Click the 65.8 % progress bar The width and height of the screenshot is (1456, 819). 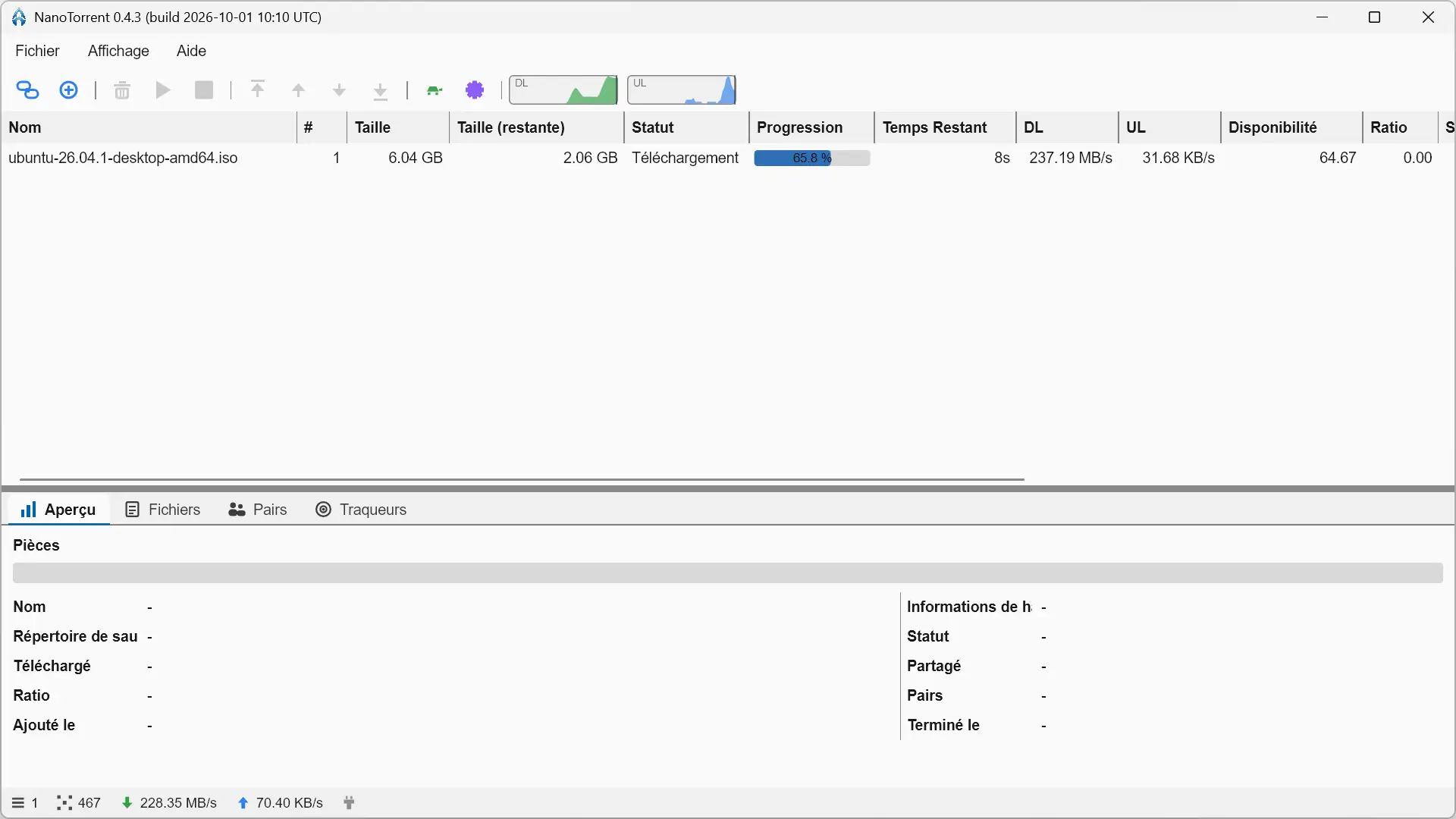coord(811,158)
